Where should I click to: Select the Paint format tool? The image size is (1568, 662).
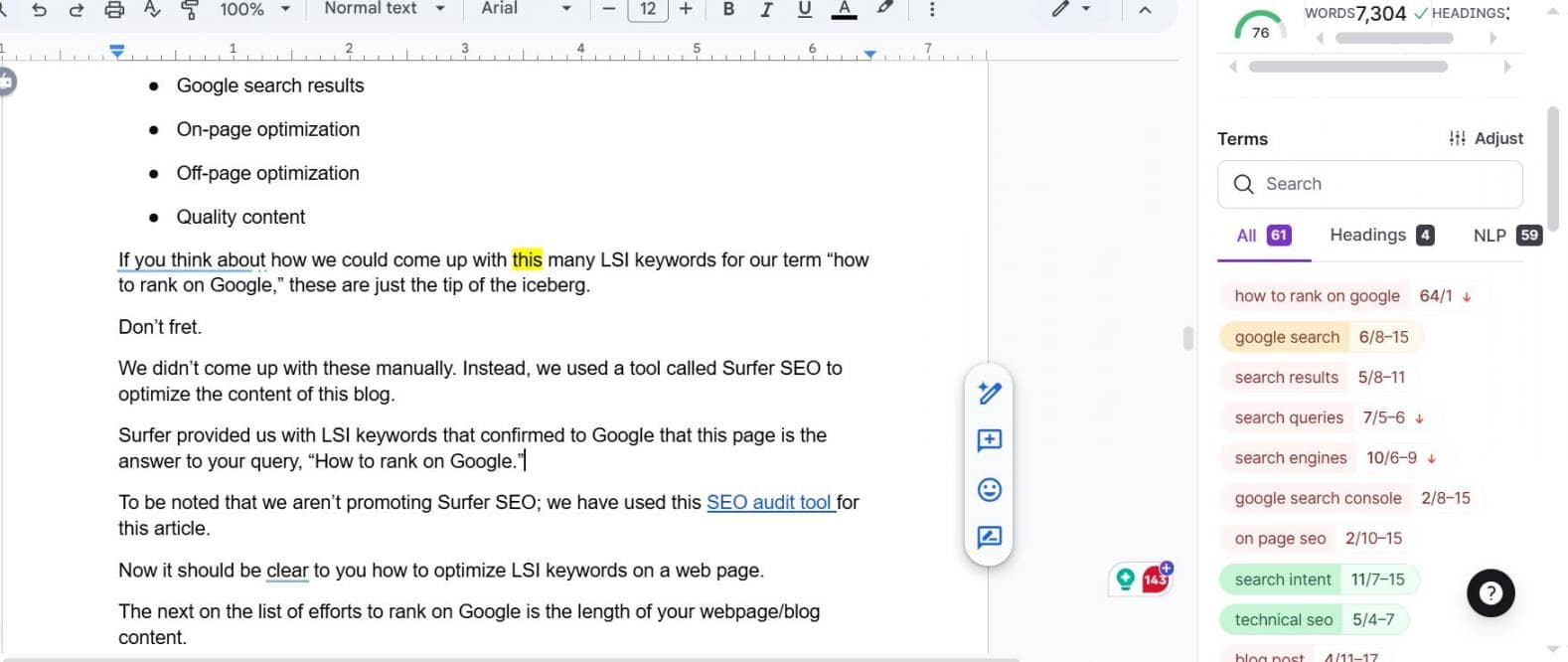pyautogui.click(x=189, y=10)
